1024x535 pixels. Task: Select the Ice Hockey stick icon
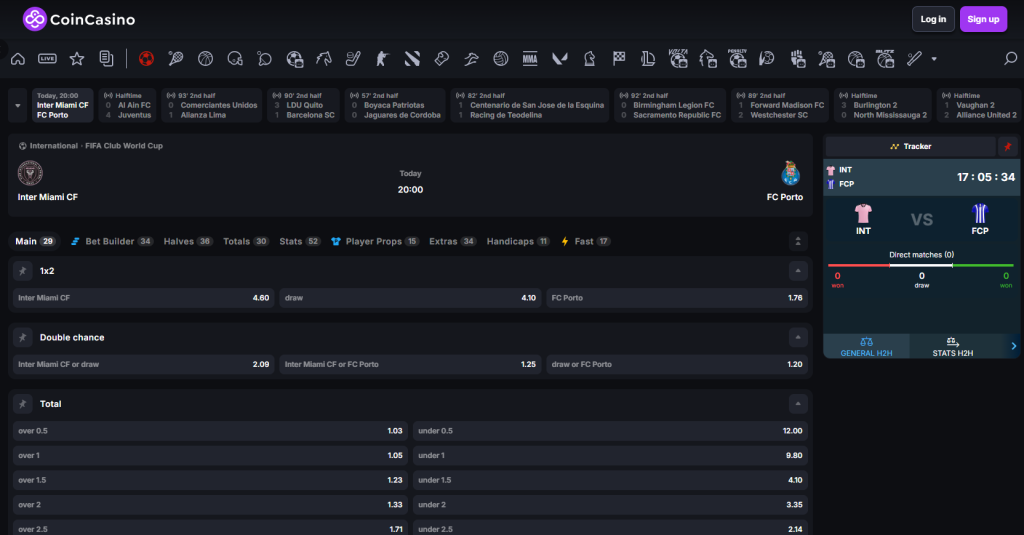click(353, 59)
